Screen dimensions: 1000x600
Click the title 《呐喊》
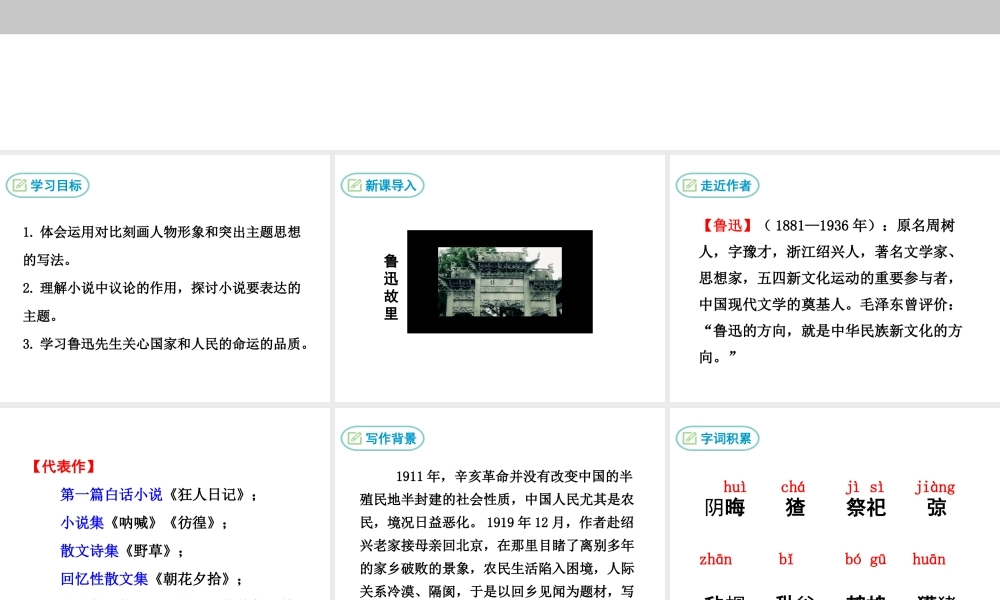[133, 523]
